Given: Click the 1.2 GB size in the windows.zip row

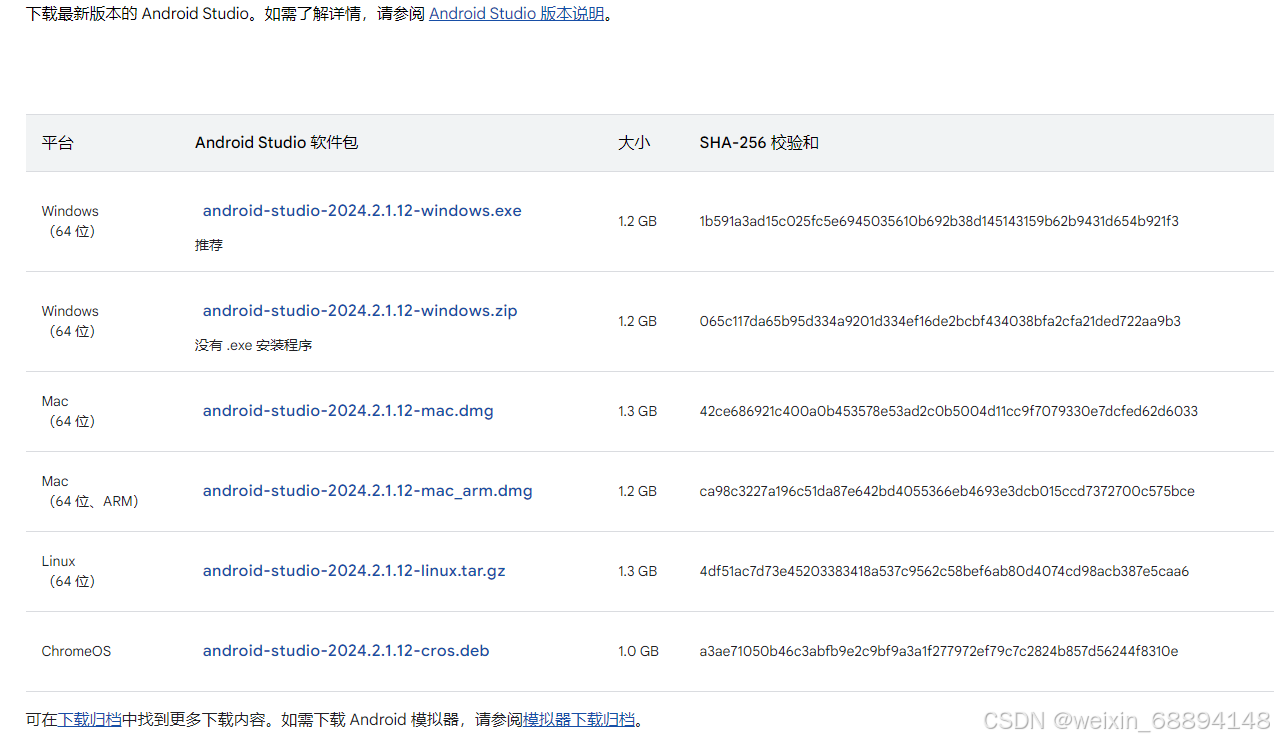Looking at the screenshot, I should click(637, 321).
